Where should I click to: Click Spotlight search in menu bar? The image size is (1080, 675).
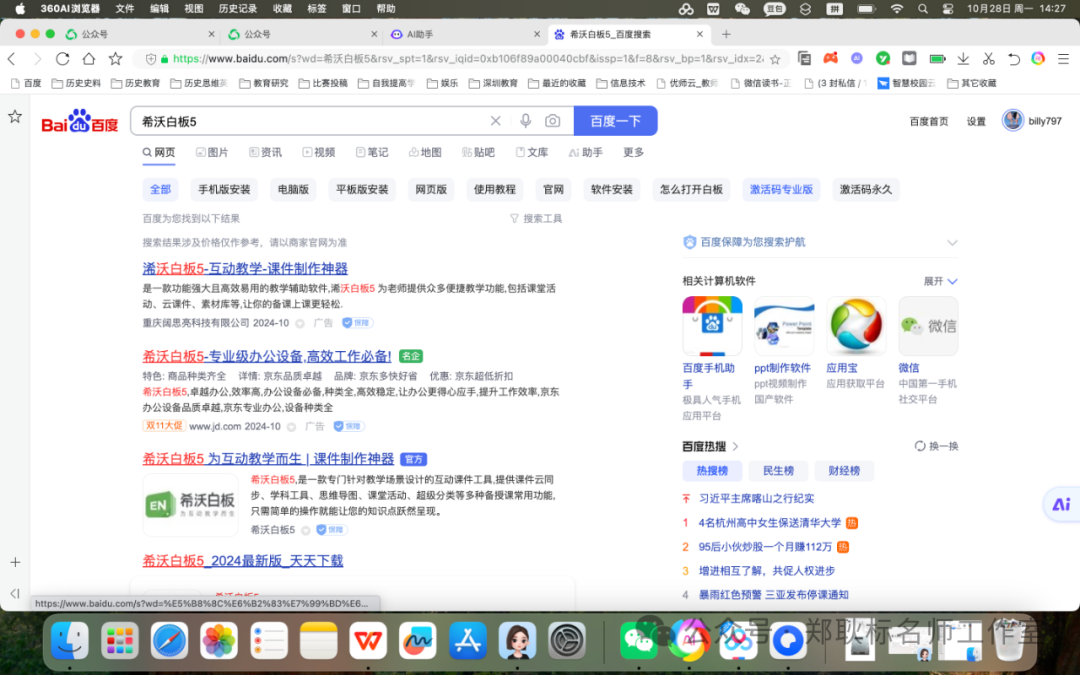(923, 9)
